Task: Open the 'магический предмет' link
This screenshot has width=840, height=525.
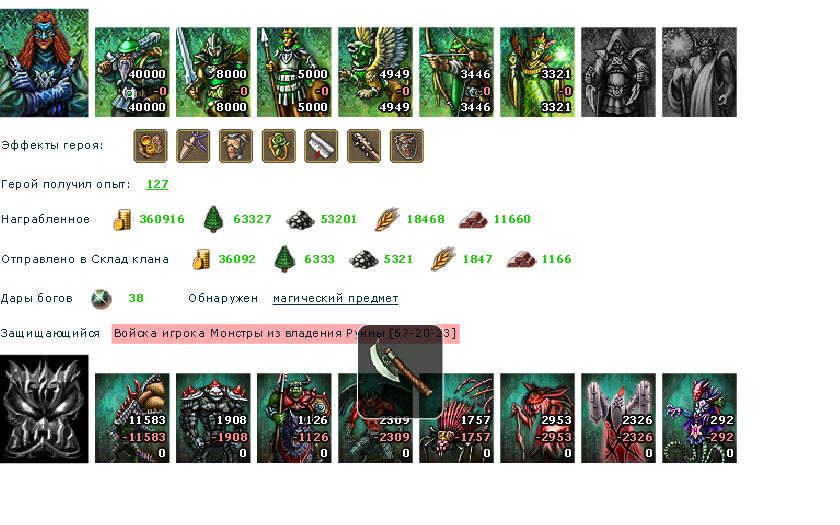Action: pyautogui.click(x=335, y=298)
